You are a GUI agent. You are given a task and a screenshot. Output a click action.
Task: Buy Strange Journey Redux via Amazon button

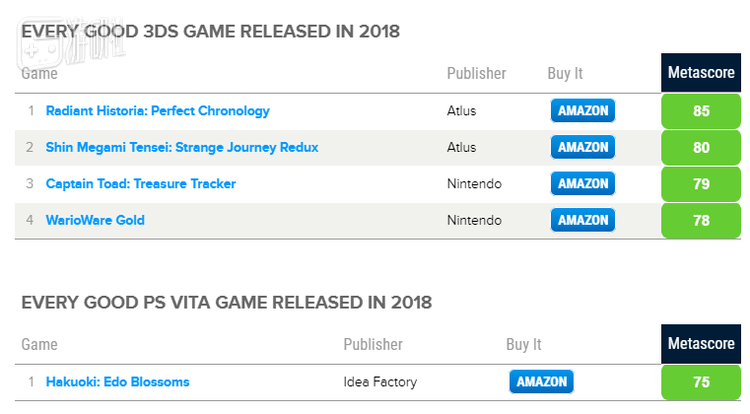(583, 147)
